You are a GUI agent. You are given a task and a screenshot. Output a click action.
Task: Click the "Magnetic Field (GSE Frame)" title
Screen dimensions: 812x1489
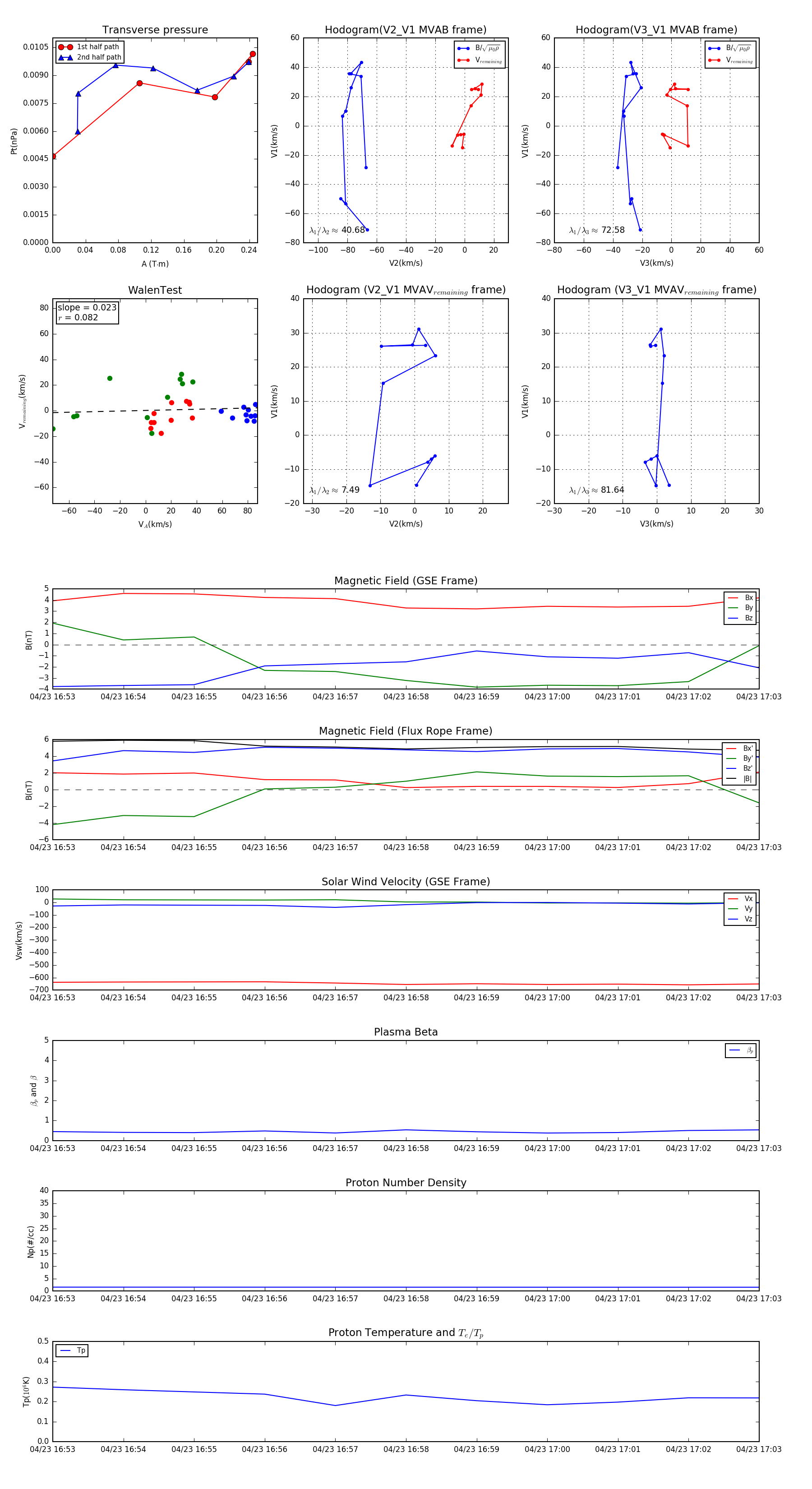pos(406,581)
